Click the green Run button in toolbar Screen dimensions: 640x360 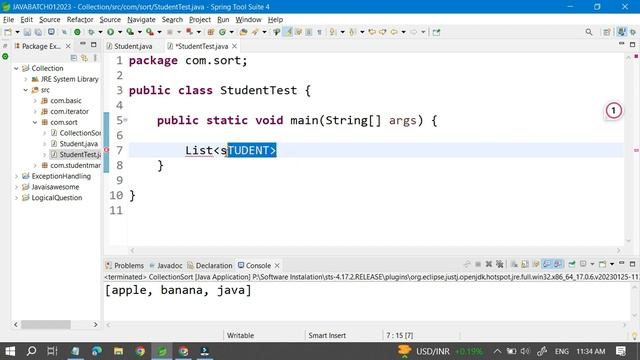pos(110,32)
